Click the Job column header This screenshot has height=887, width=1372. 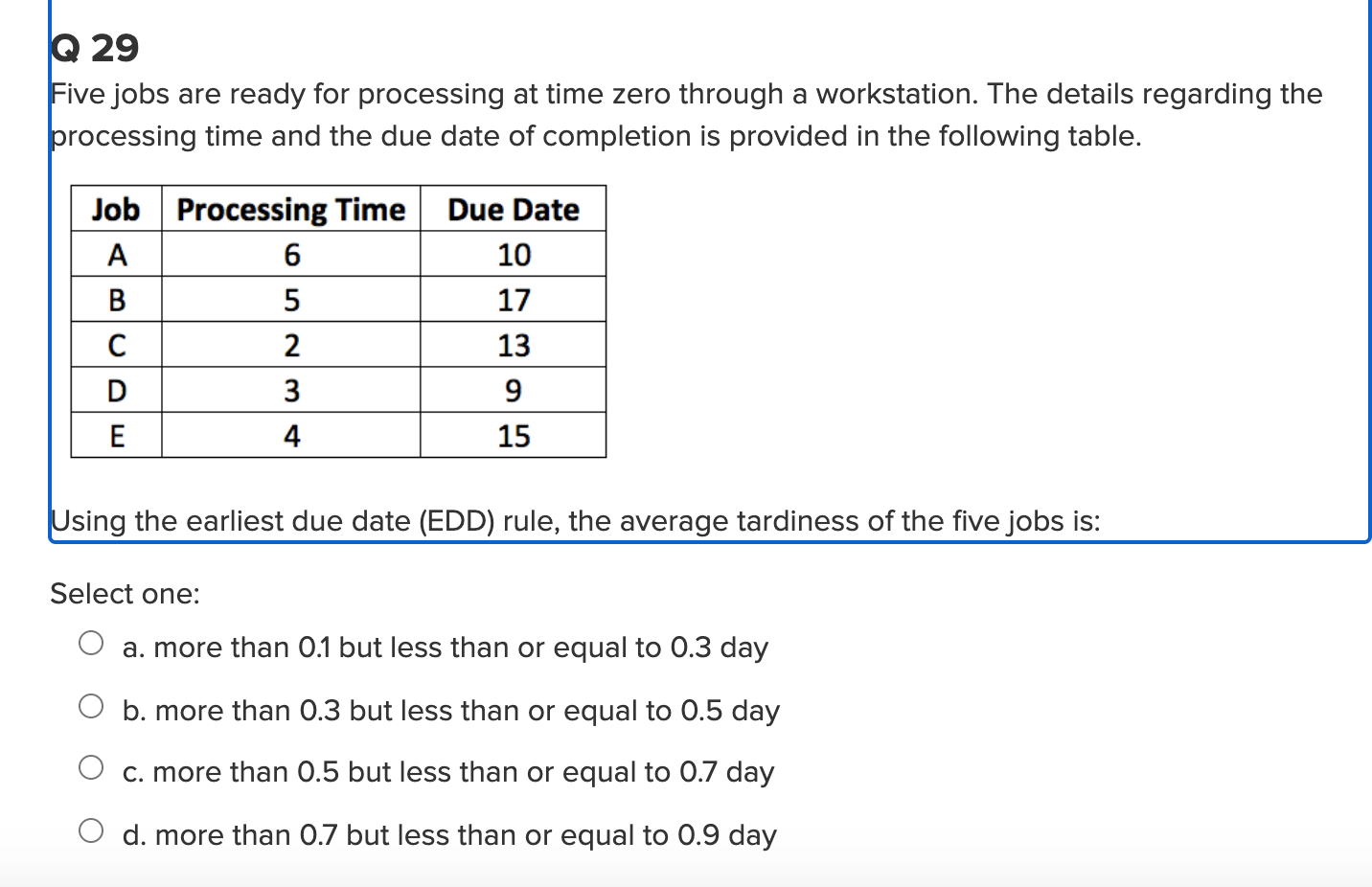115,209
